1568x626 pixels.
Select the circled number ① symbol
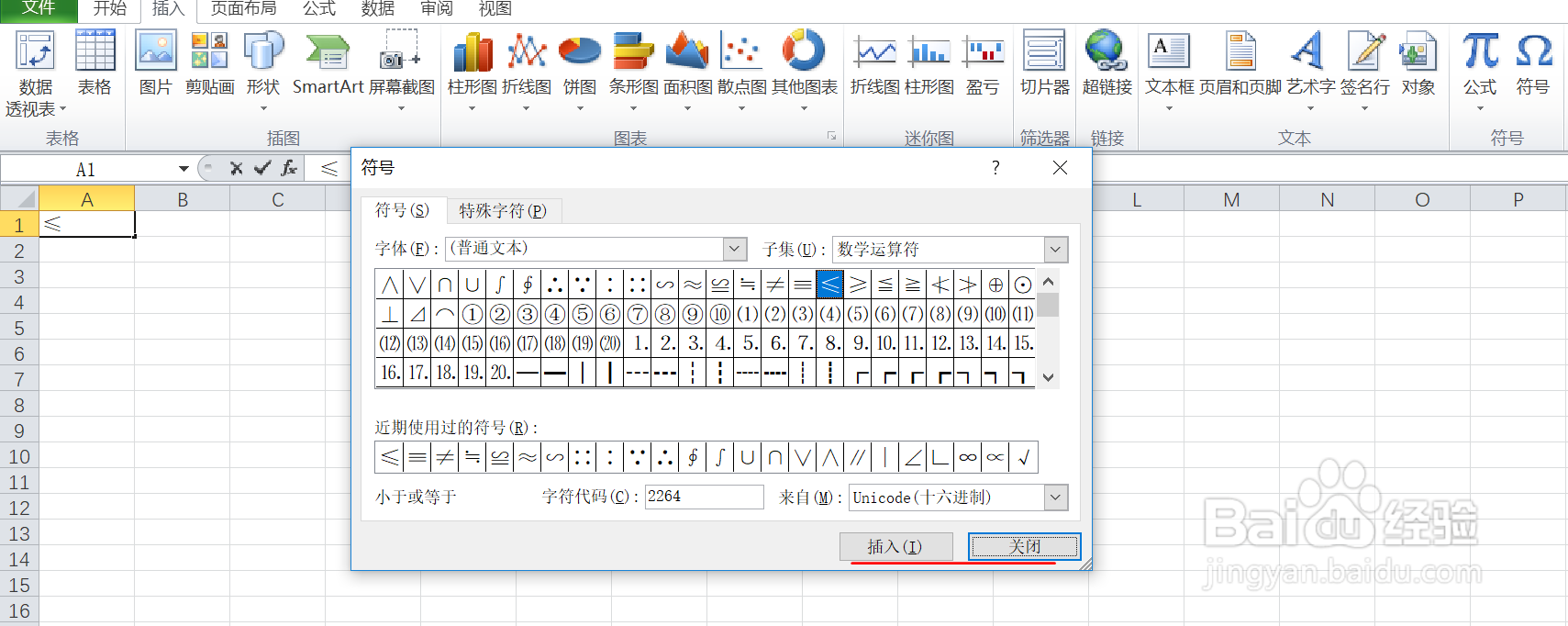473,314
